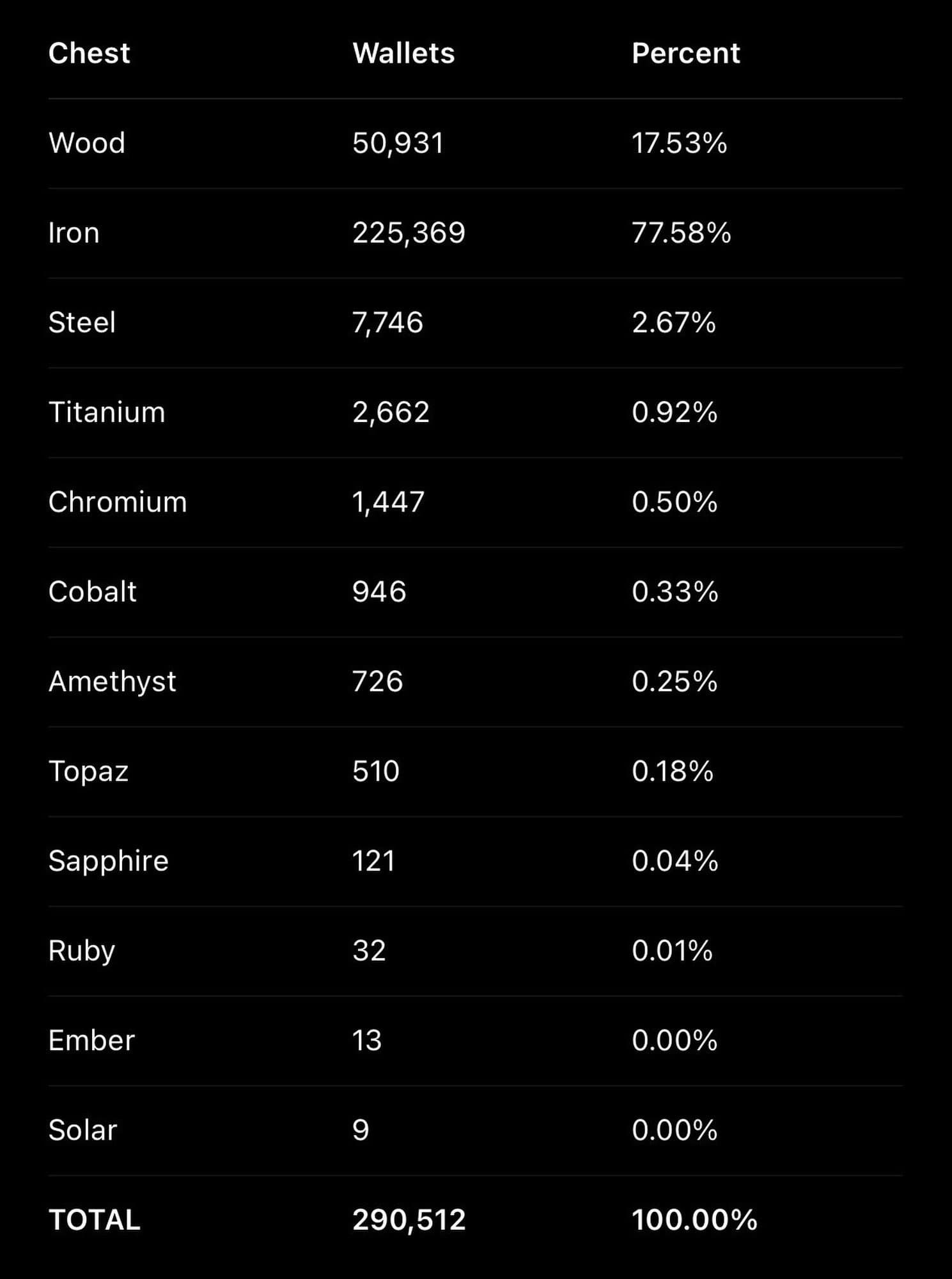This screenshot has width=952, height=1279.
Task: Click the Ember wallets count 13
Action: pyautogui.click(x=366, y=1040)
